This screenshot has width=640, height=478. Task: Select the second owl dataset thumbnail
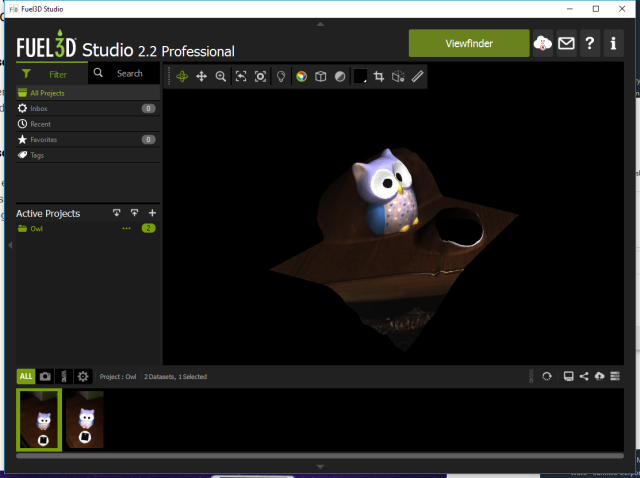tap(85, 419)
